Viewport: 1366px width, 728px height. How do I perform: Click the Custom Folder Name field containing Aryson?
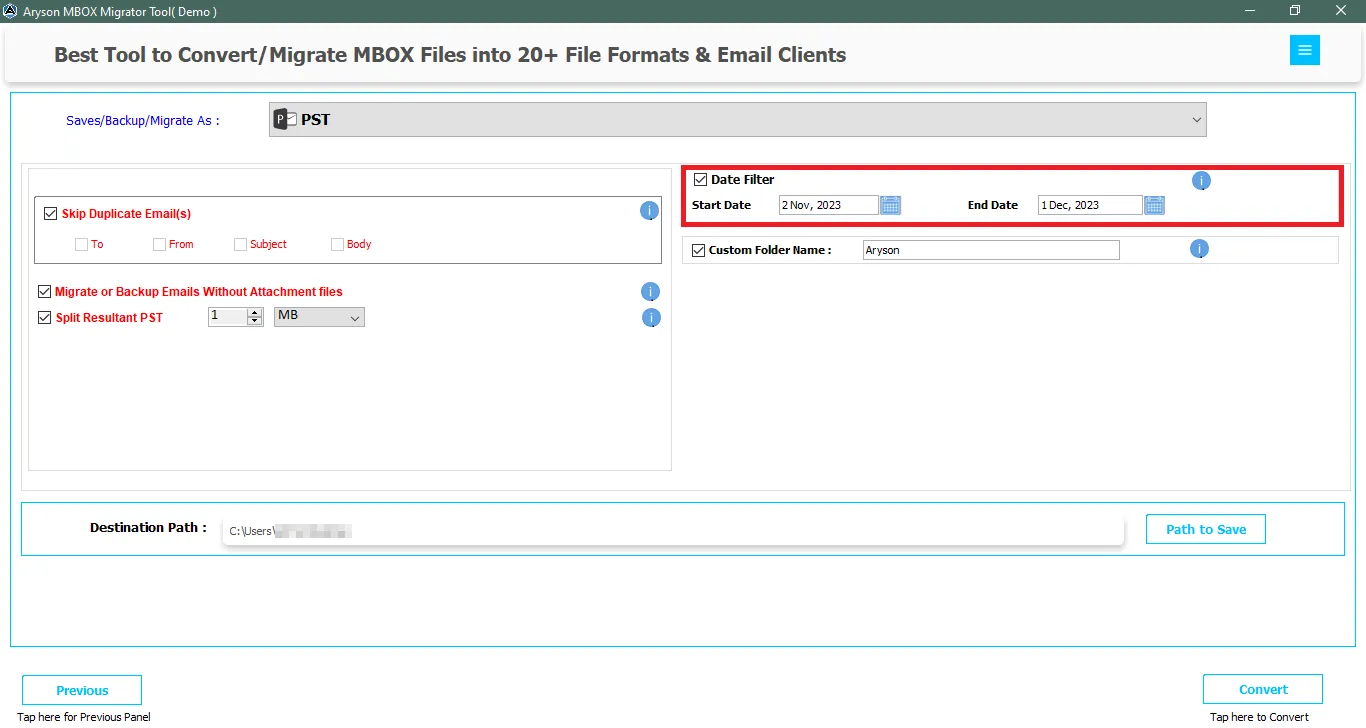(991, 250)
